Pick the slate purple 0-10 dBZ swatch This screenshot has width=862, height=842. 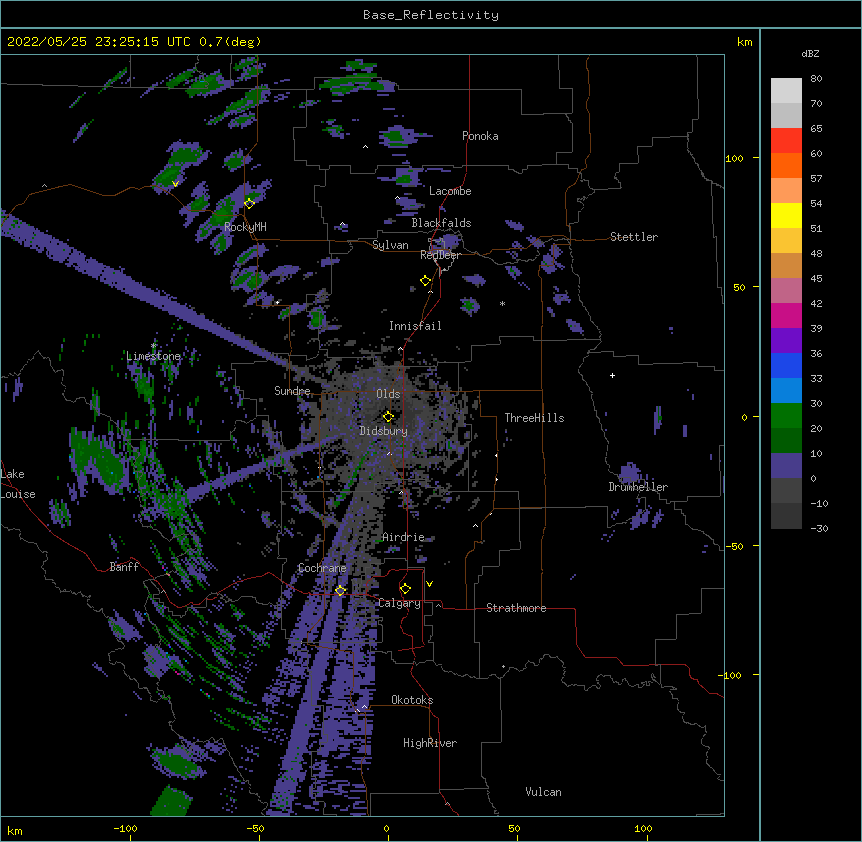click(786, 466)
